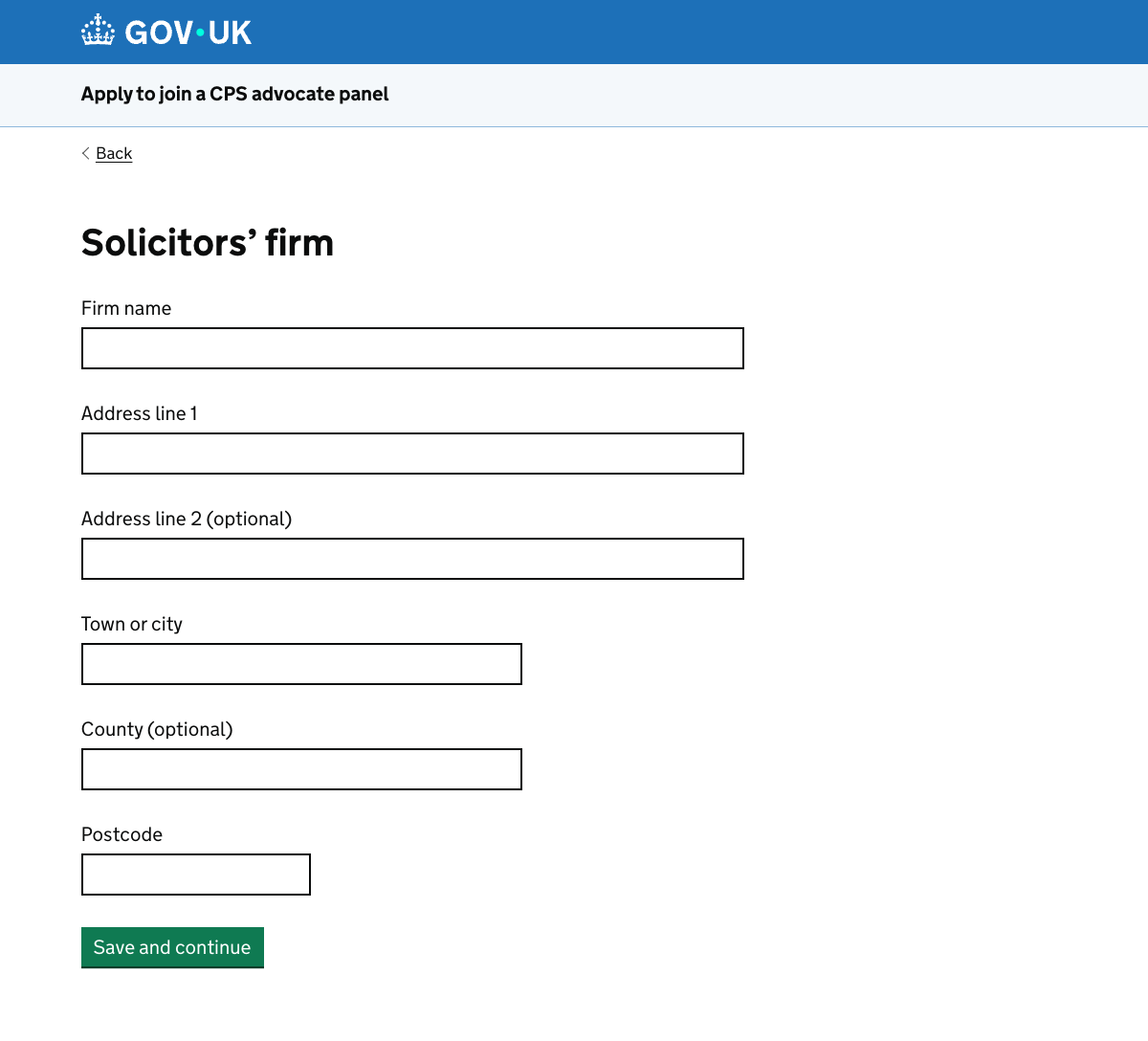The width and height of the screenshot is (1148, 1041).
Task: Click the Town or city input box
Action: point(300,664)
